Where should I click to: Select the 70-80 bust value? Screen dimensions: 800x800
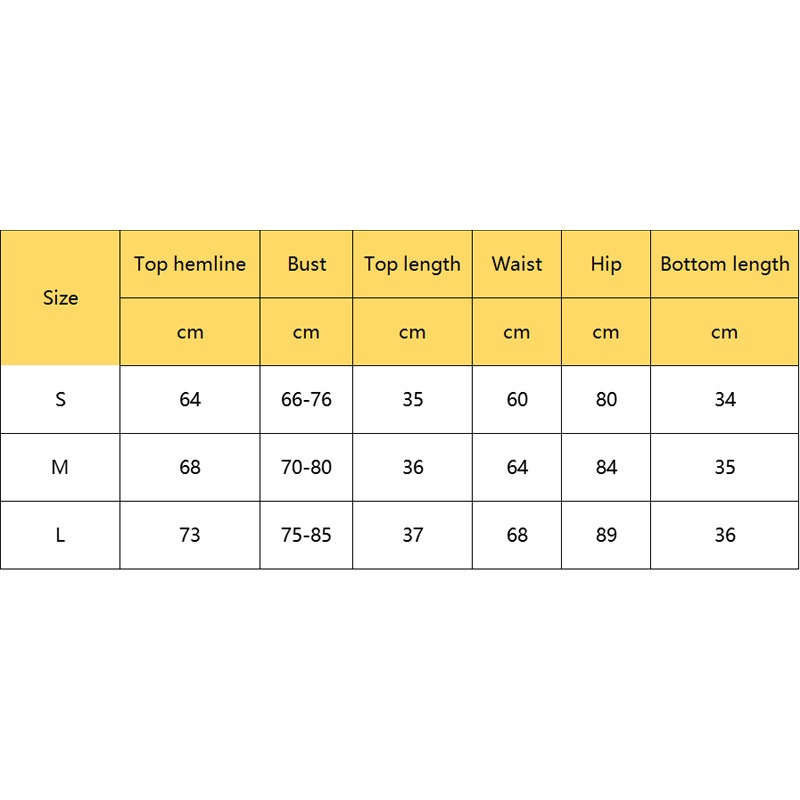[x=306, y=467]
